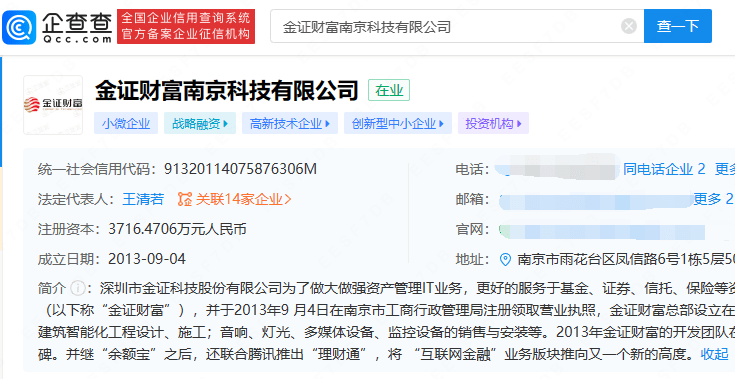Select credit code 91320114075876306M text
The width and height of the screenshot is (735, 379).
click(240, 169)
